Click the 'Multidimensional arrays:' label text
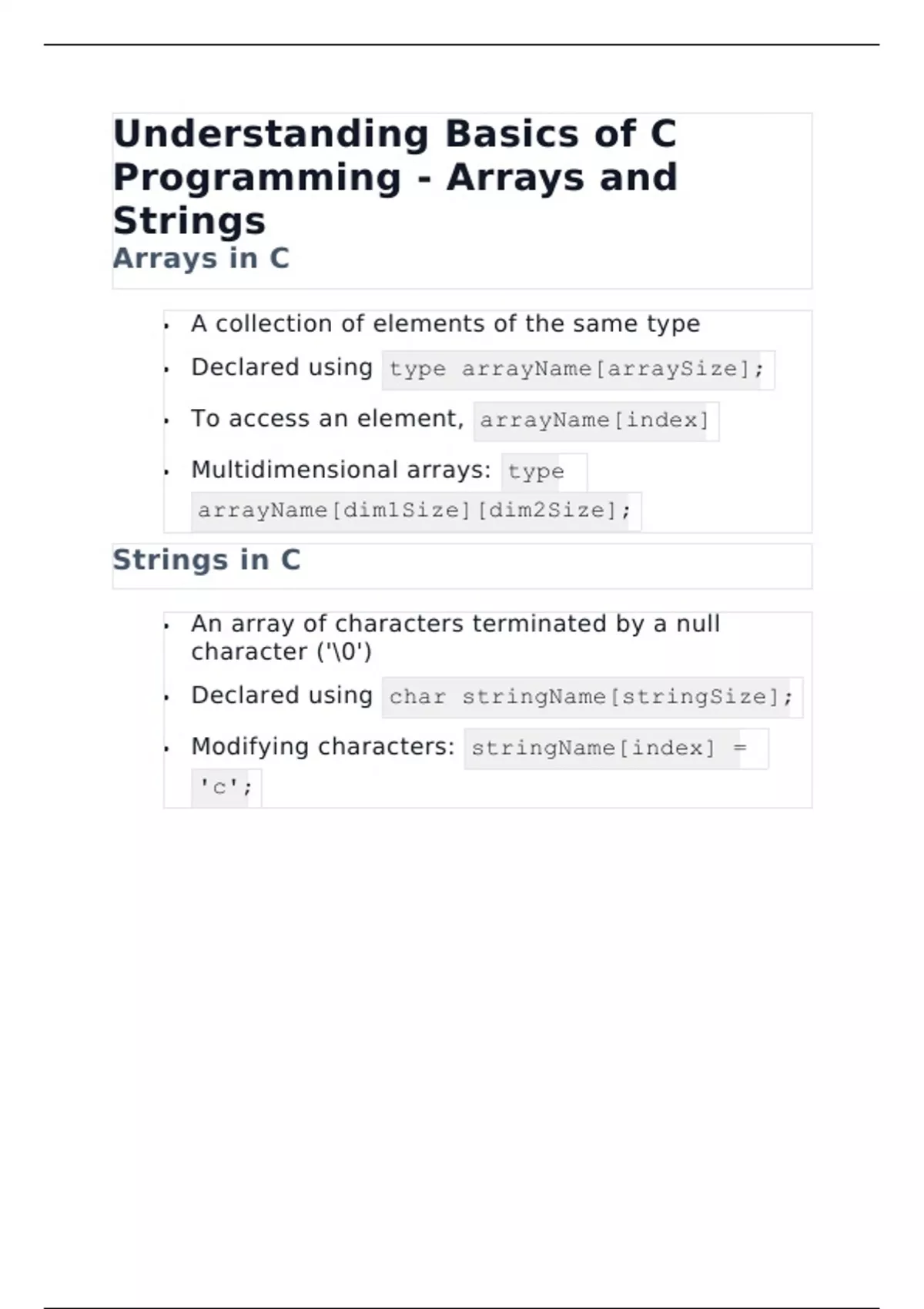Image resolution: width=924 pixels, height=1309 pixels. pyautogui.click(x=340, y=470)
